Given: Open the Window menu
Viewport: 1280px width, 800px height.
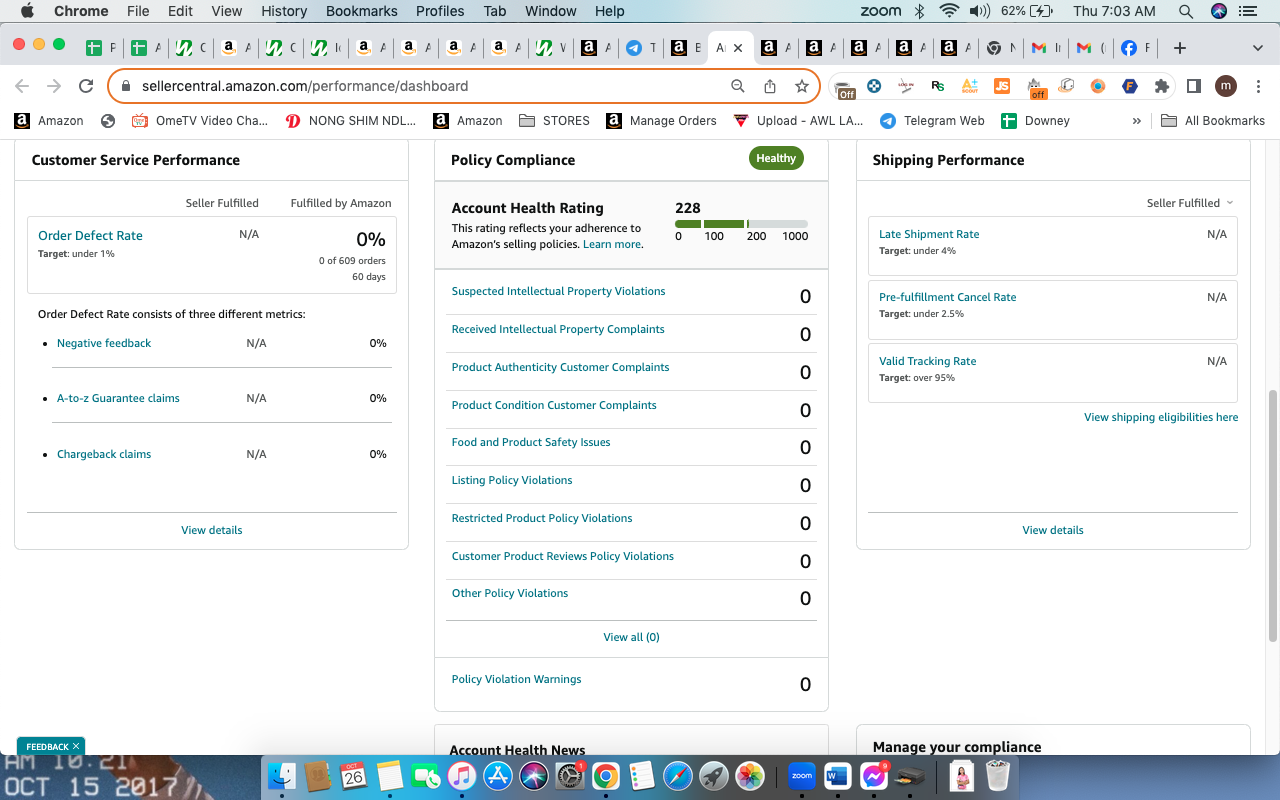Looking at the screenshot, I should pyautogui.click(x=551, y=11).
